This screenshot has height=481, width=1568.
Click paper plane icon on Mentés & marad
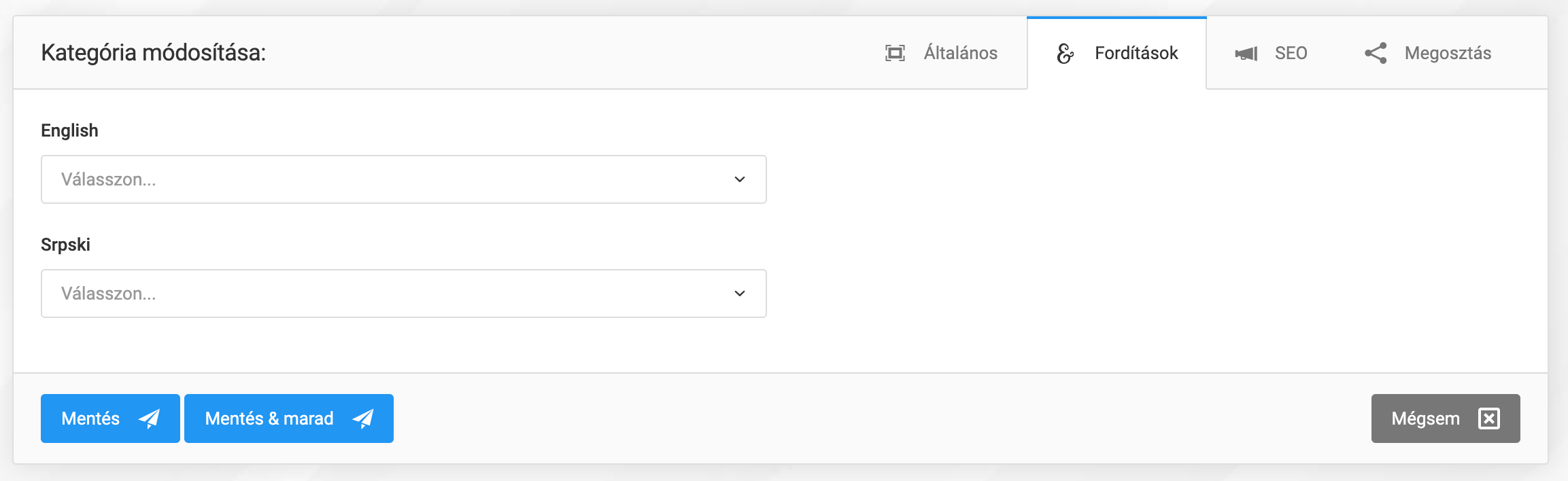click(x=363, y=418)
